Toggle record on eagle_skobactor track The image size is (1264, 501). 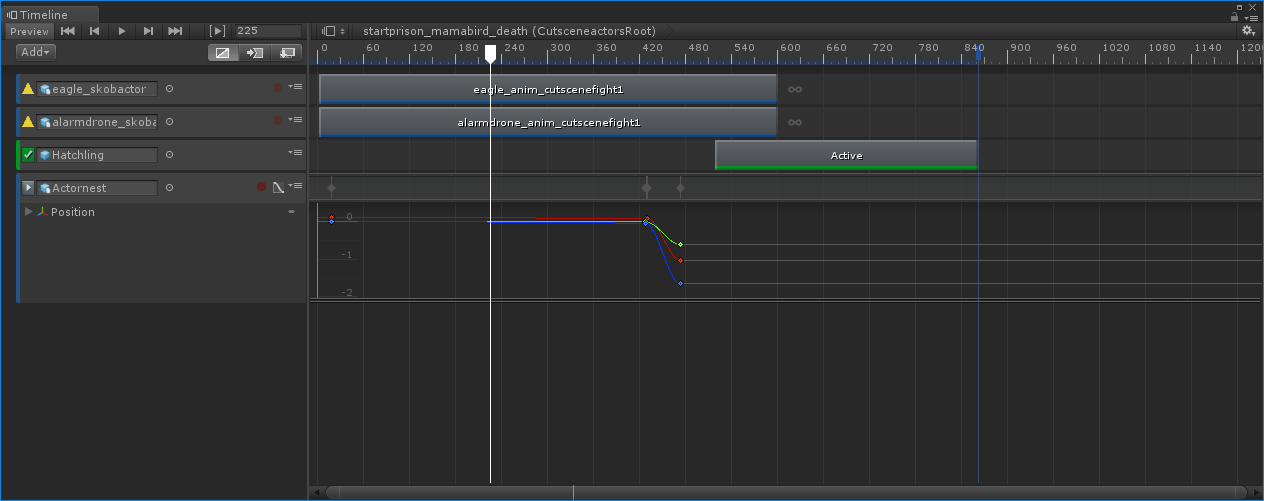[x=278, y=88]
